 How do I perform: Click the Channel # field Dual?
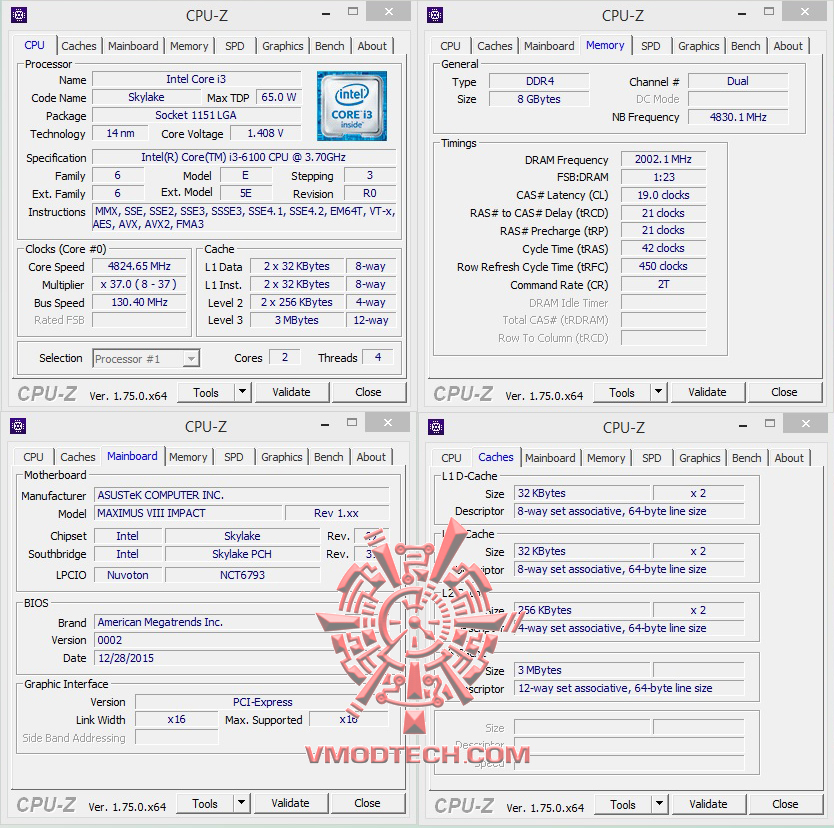tap(738, 81)
